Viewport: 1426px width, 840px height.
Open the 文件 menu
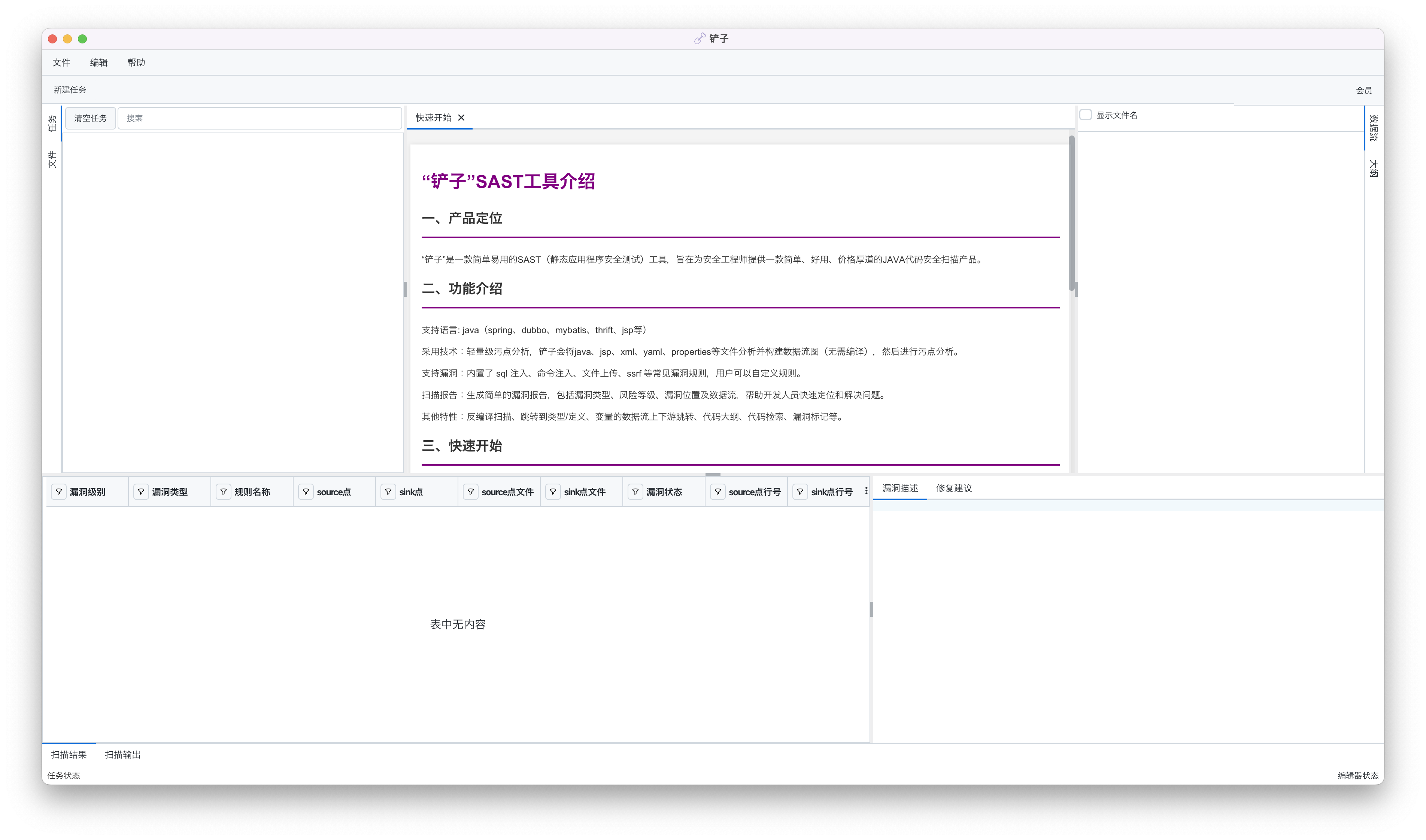pyautogui.click(x=61, y=63)
